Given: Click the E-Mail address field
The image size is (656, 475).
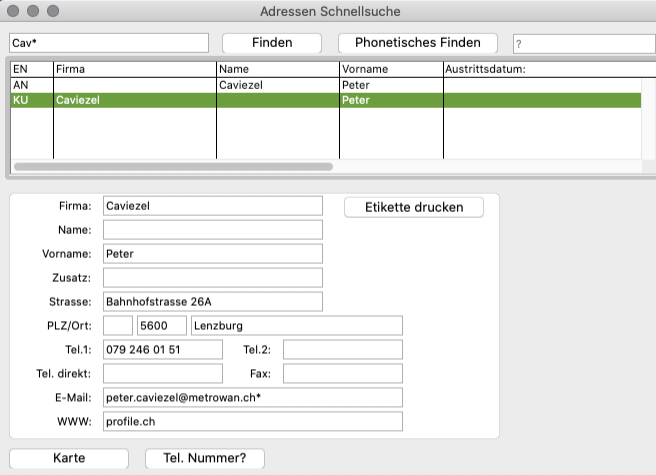Looking at the screenshot, I should coord(252,398).
